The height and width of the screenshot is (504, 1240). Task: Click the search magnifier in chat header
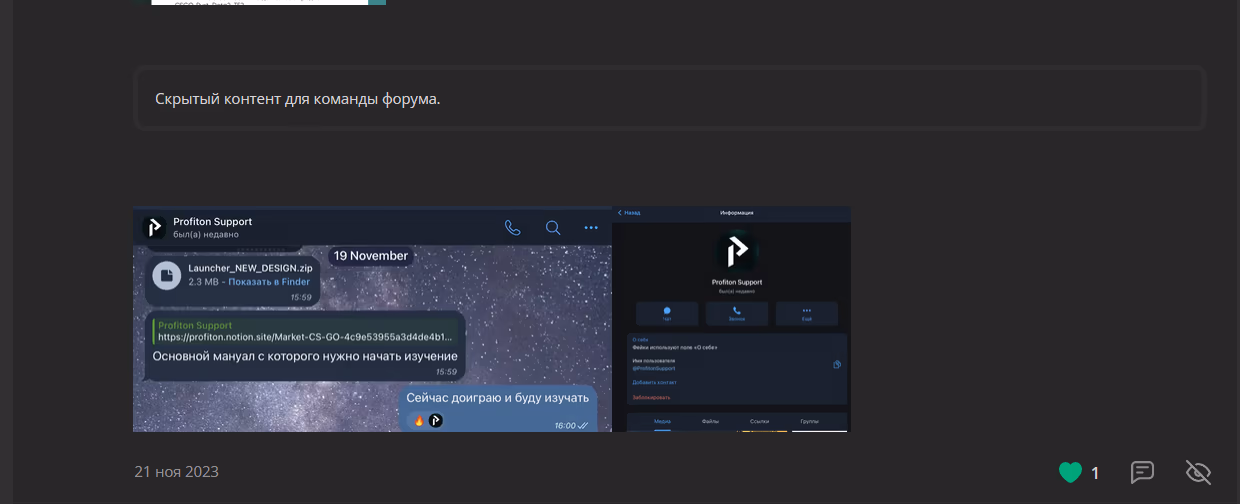click(552, 227)
